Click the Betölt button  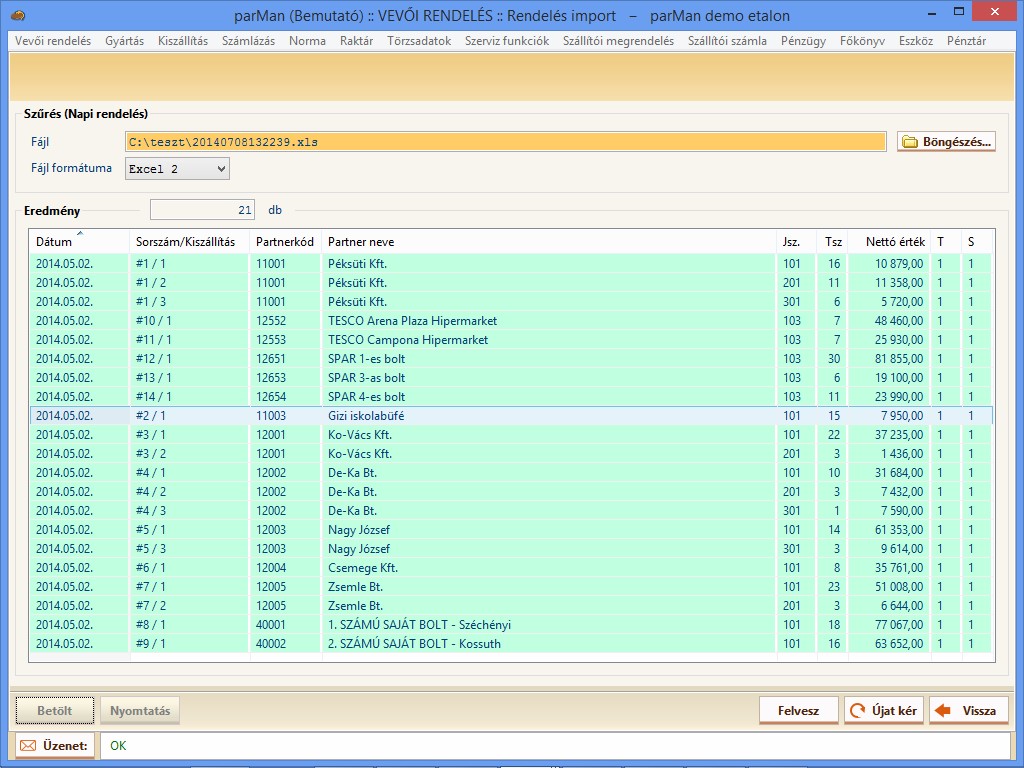click(x=55, y=711)
